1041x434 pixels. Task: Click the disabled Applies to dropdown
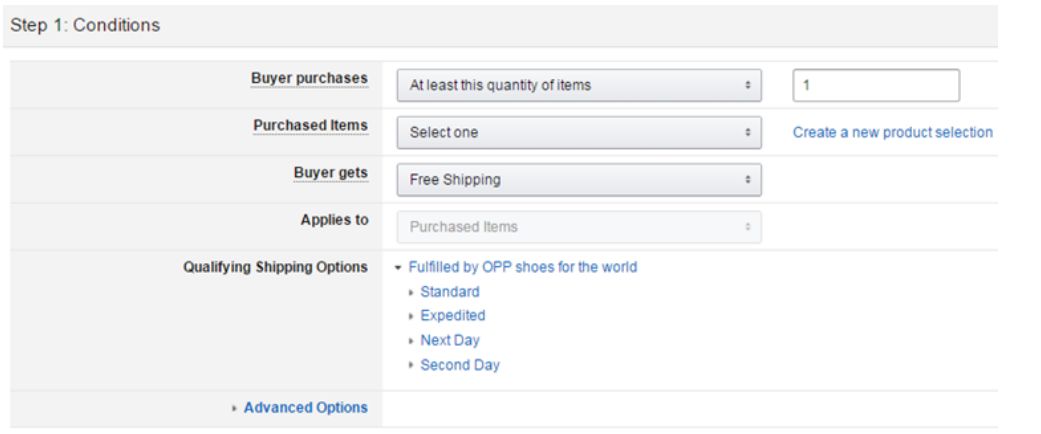click(x=578, y=227)
